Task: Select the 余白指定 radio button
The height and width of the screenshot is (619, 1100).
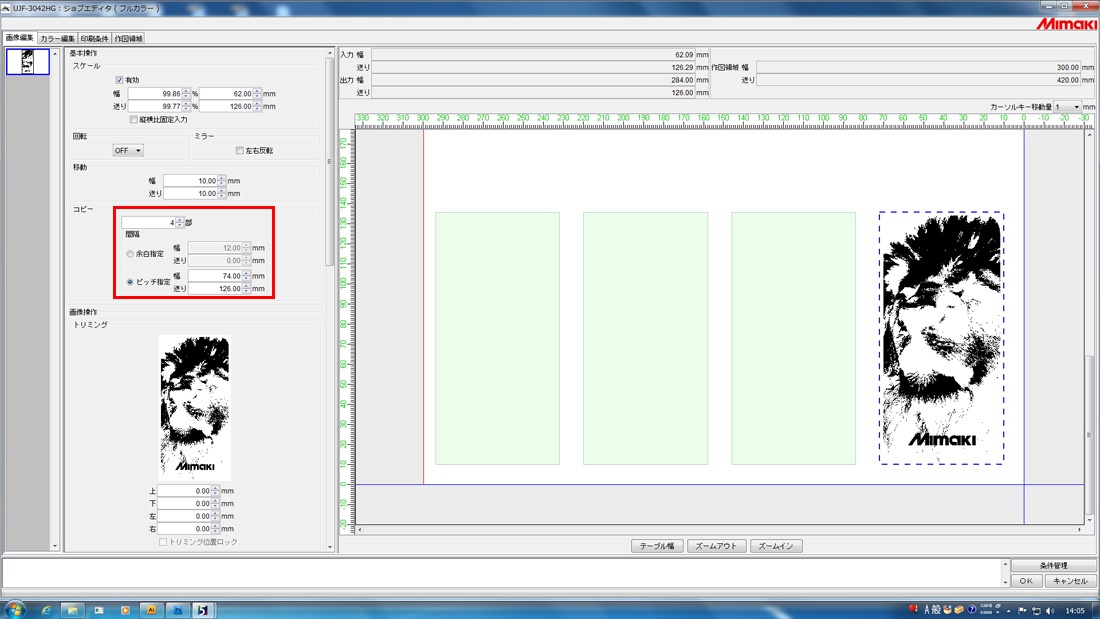Action: pos(131,254)
